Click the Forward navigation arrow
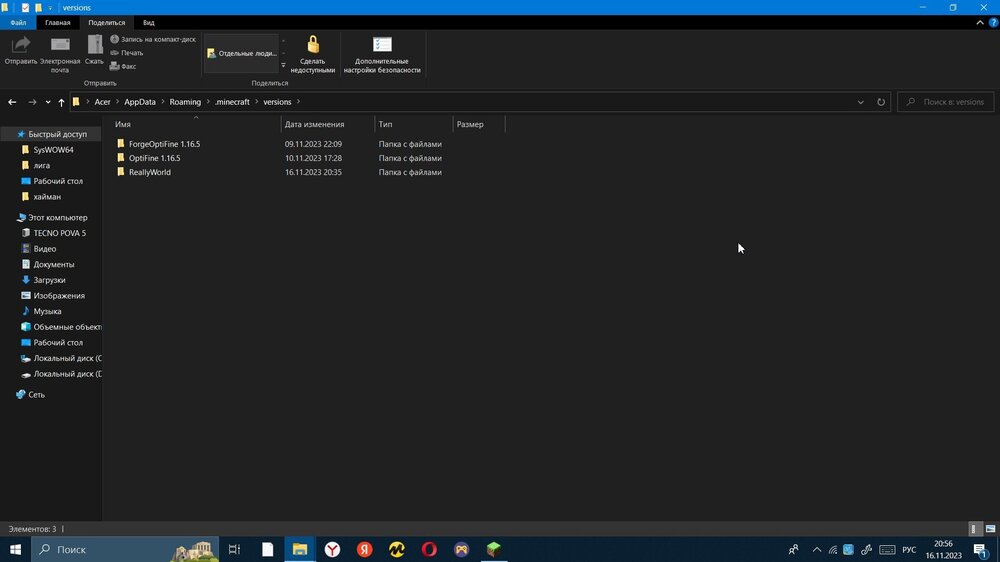Image resolution: width=1000 pixels, height=562 pixels. click(32, 102)
